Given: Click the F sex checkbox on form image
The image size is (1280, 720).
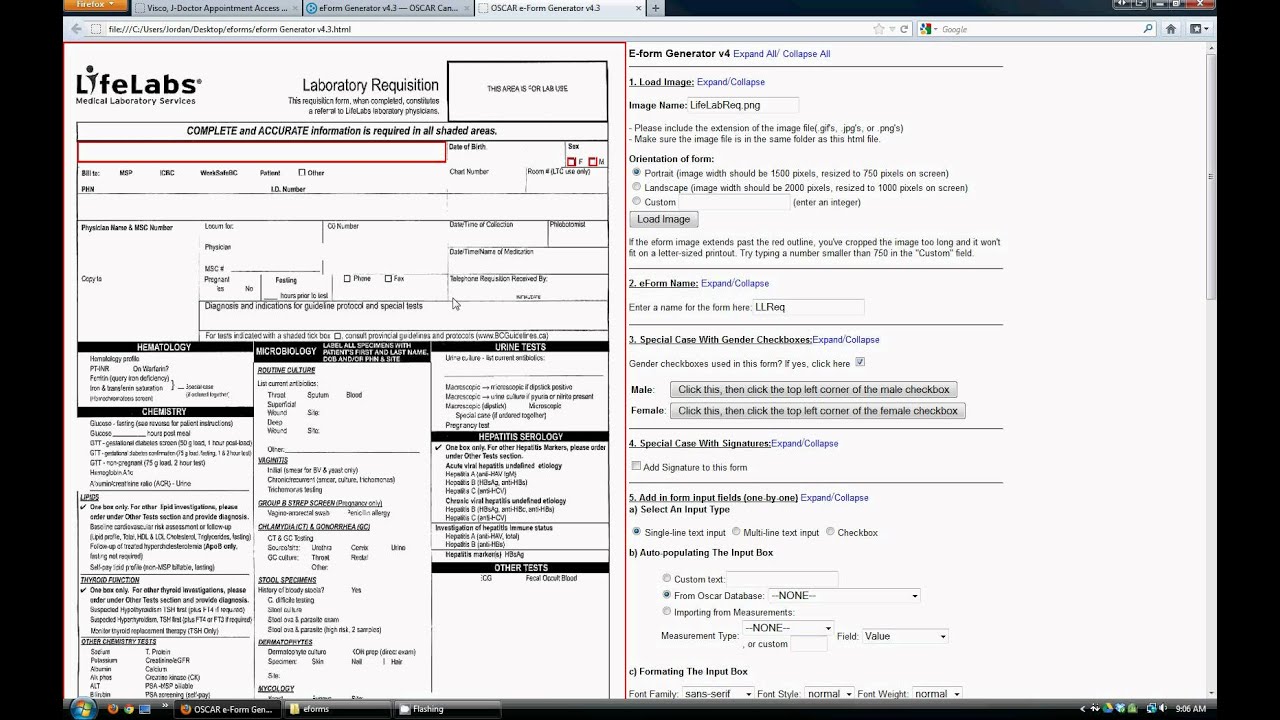Looking at the screenshot, I should tap(572, 162).
